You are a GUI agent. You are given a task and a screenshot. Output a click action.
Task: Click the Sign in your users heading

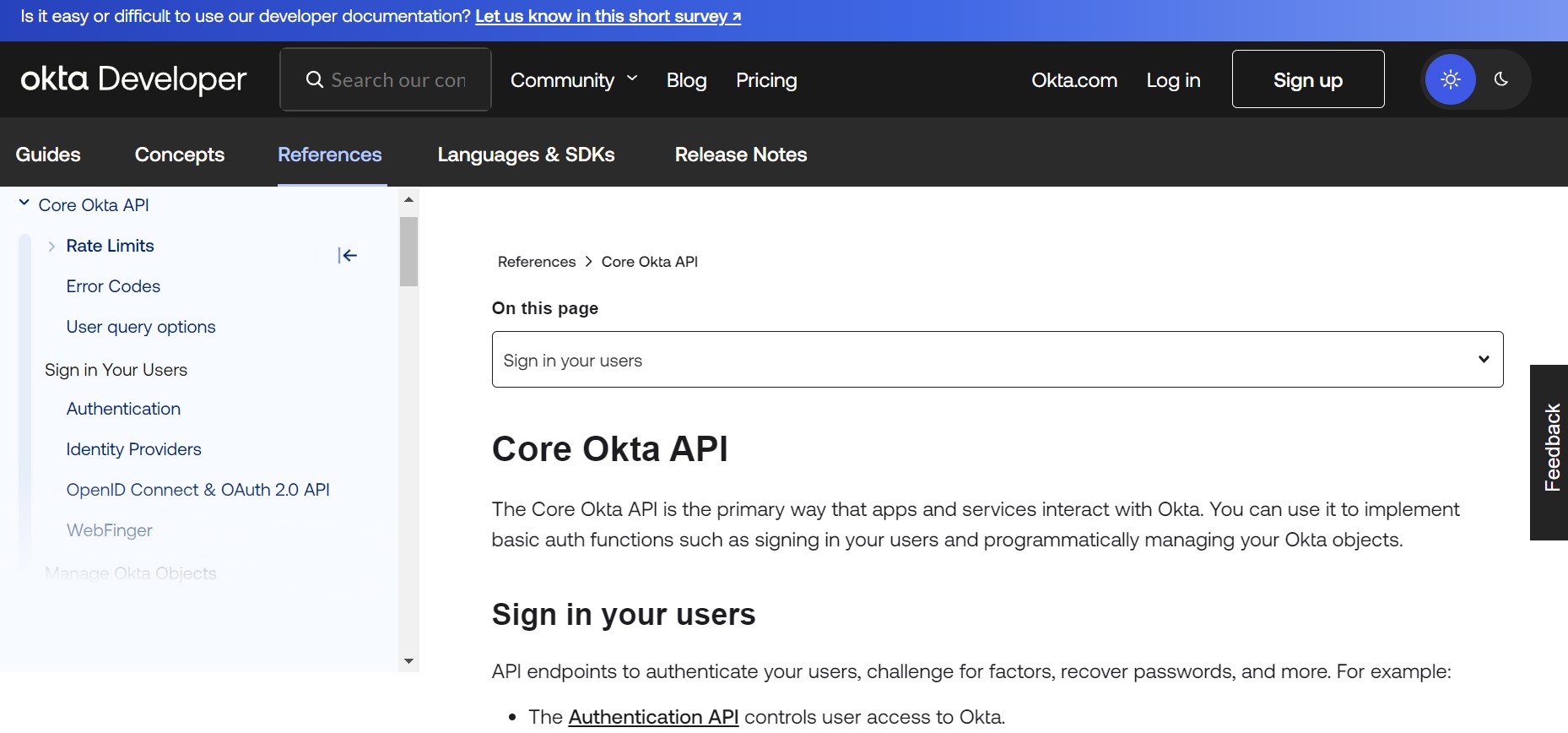pyautogui.click(x=624, y=614)
